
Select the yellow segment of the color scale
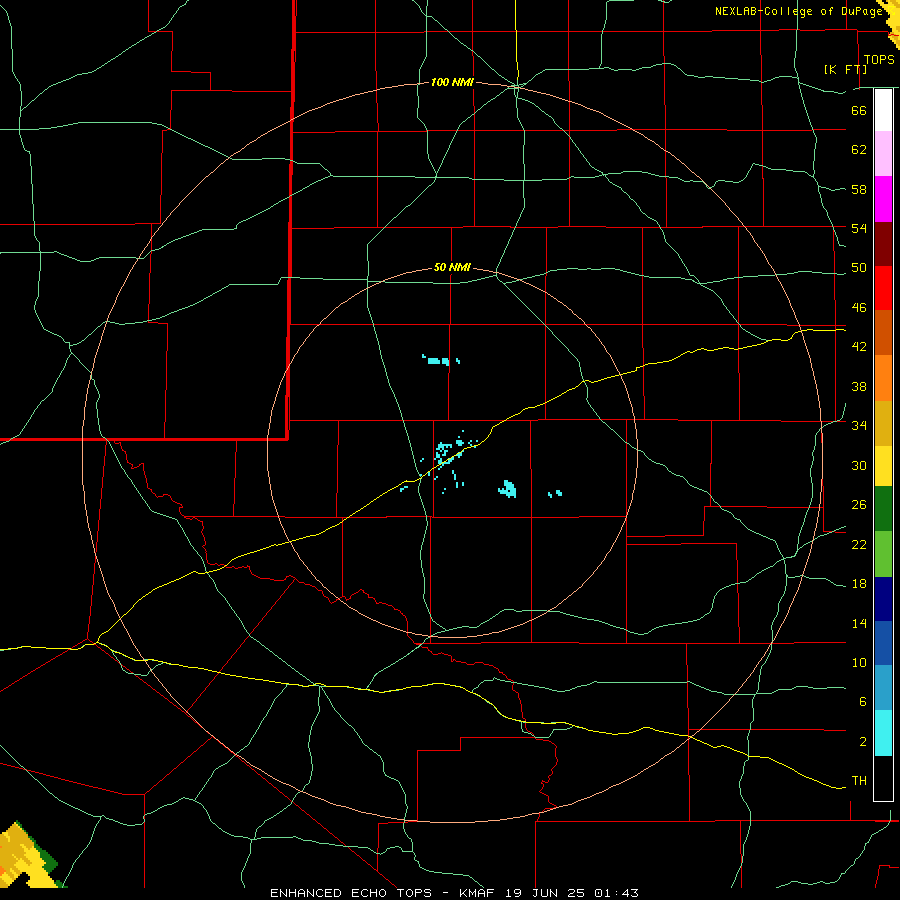click(883, 466)
